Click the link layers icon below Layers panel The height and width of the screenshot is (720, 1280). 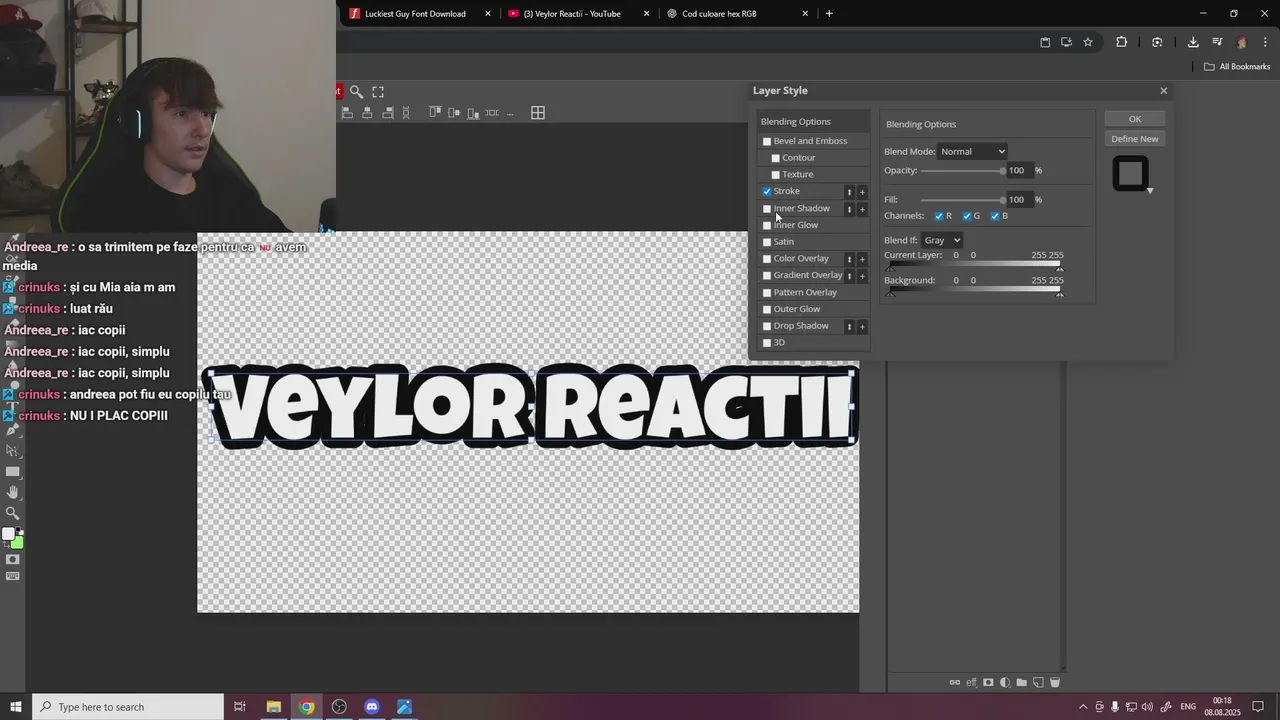pos(955,683)
